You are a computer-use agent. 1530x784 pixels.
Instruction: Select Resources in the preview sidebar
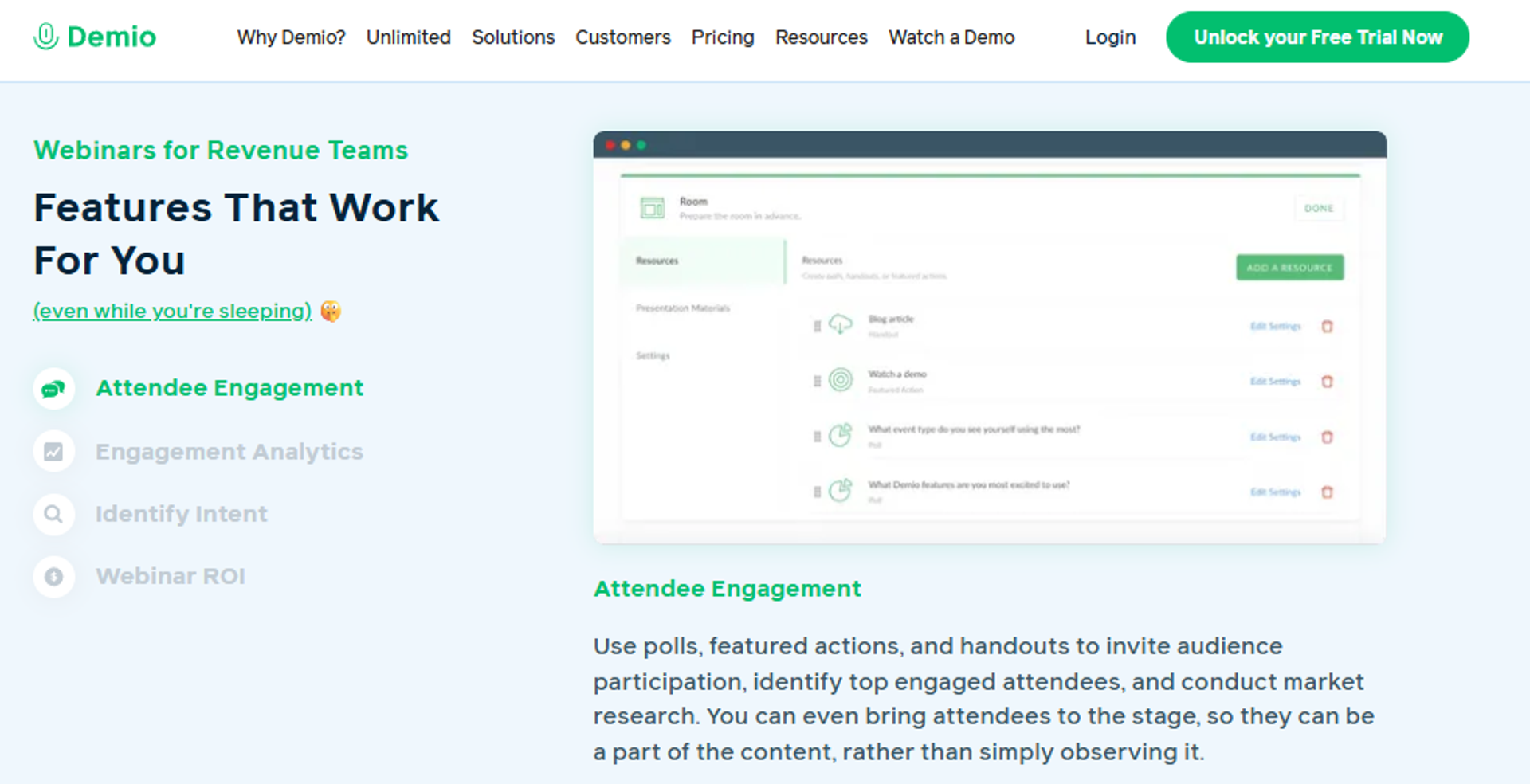[x=701, y=261]
